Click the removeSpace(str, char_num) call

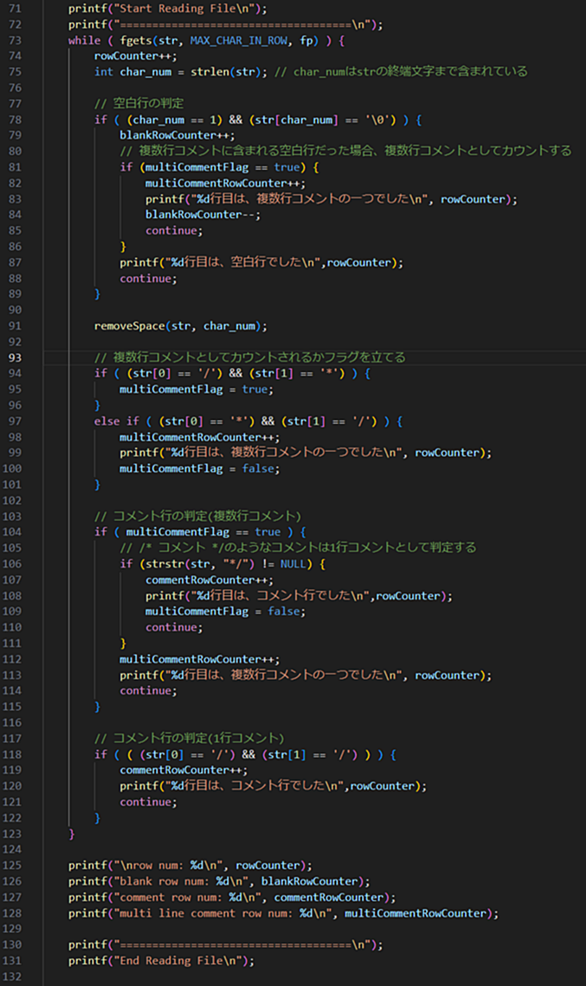[180, 326]
